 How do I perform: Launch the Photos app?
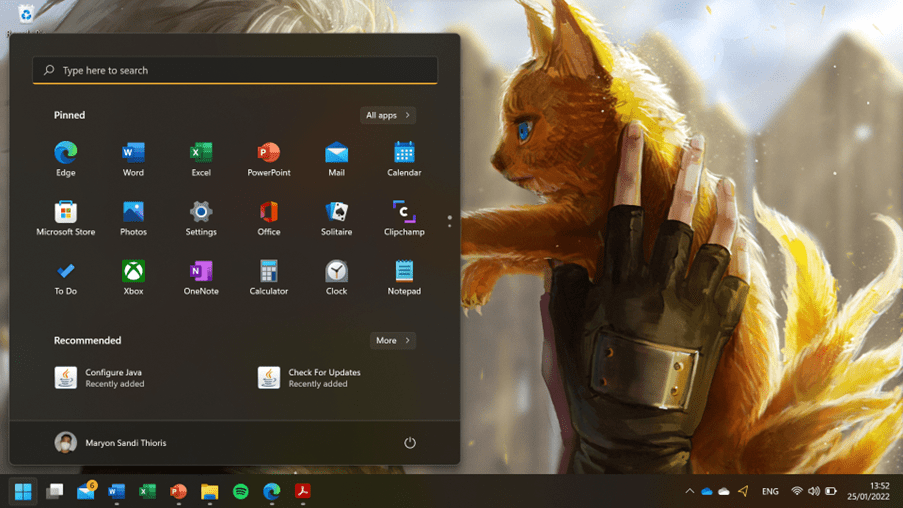click(x=133, y=218)
